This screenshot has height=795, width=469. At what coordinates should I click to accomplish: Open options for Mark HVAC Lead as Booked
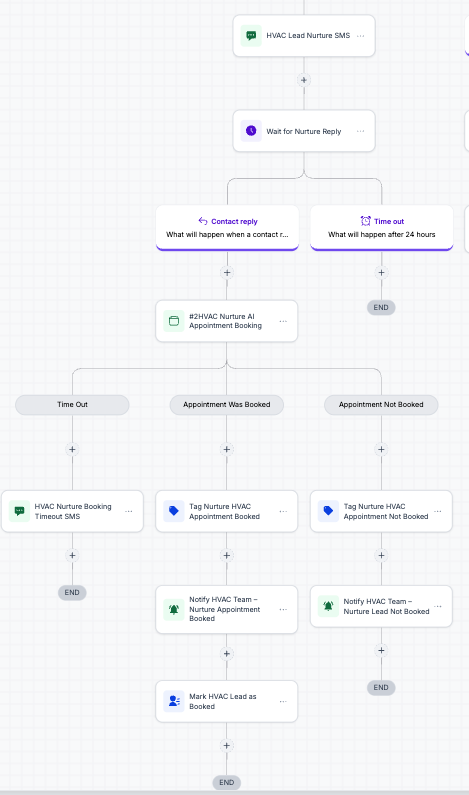(283, 702)
